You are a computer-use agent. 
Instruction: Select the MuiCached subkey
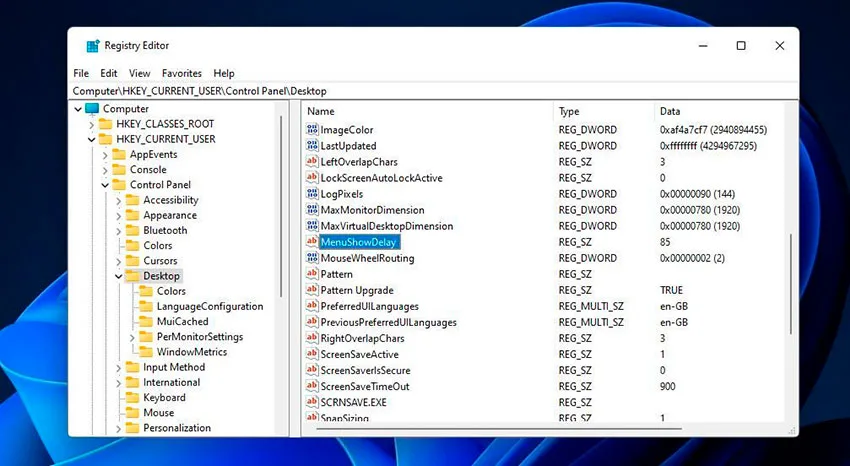[182, 321]
